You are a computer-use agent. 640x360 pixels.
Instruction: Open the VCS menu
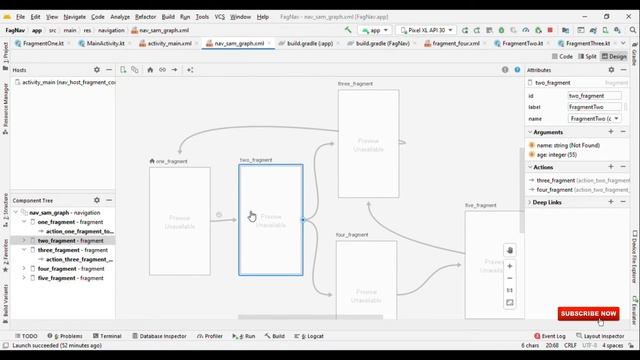click(220, 17)
